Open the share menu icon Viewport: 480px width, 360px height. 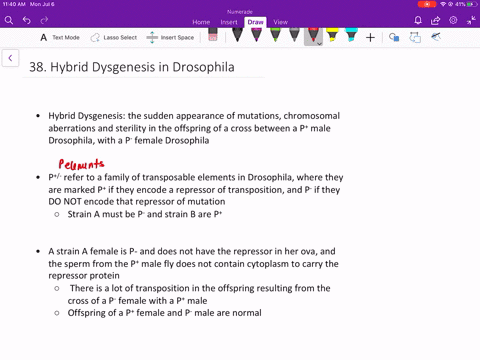click(435, 20)
